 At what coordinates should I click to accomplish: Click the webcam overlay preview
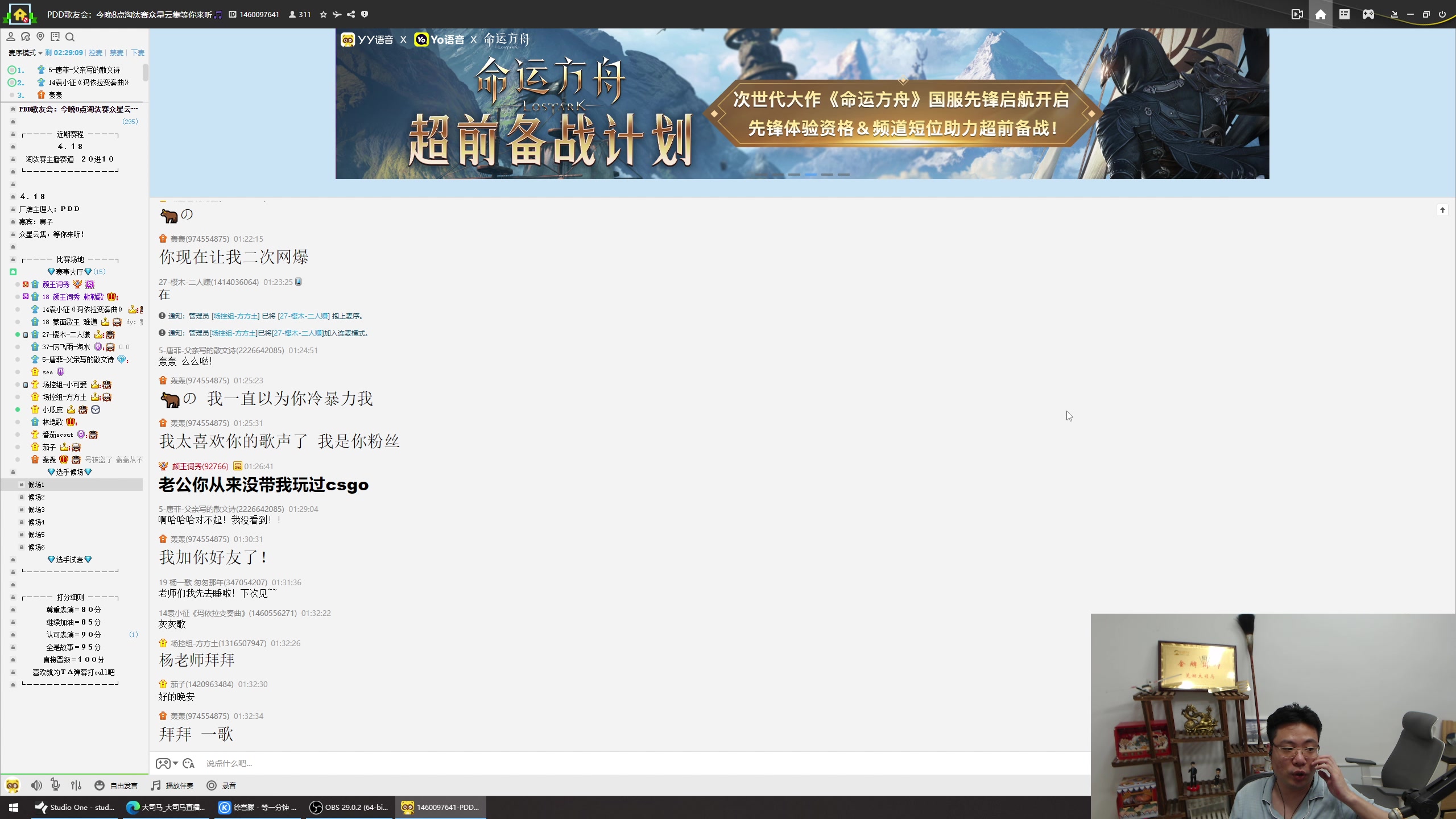pos(1273,716)
